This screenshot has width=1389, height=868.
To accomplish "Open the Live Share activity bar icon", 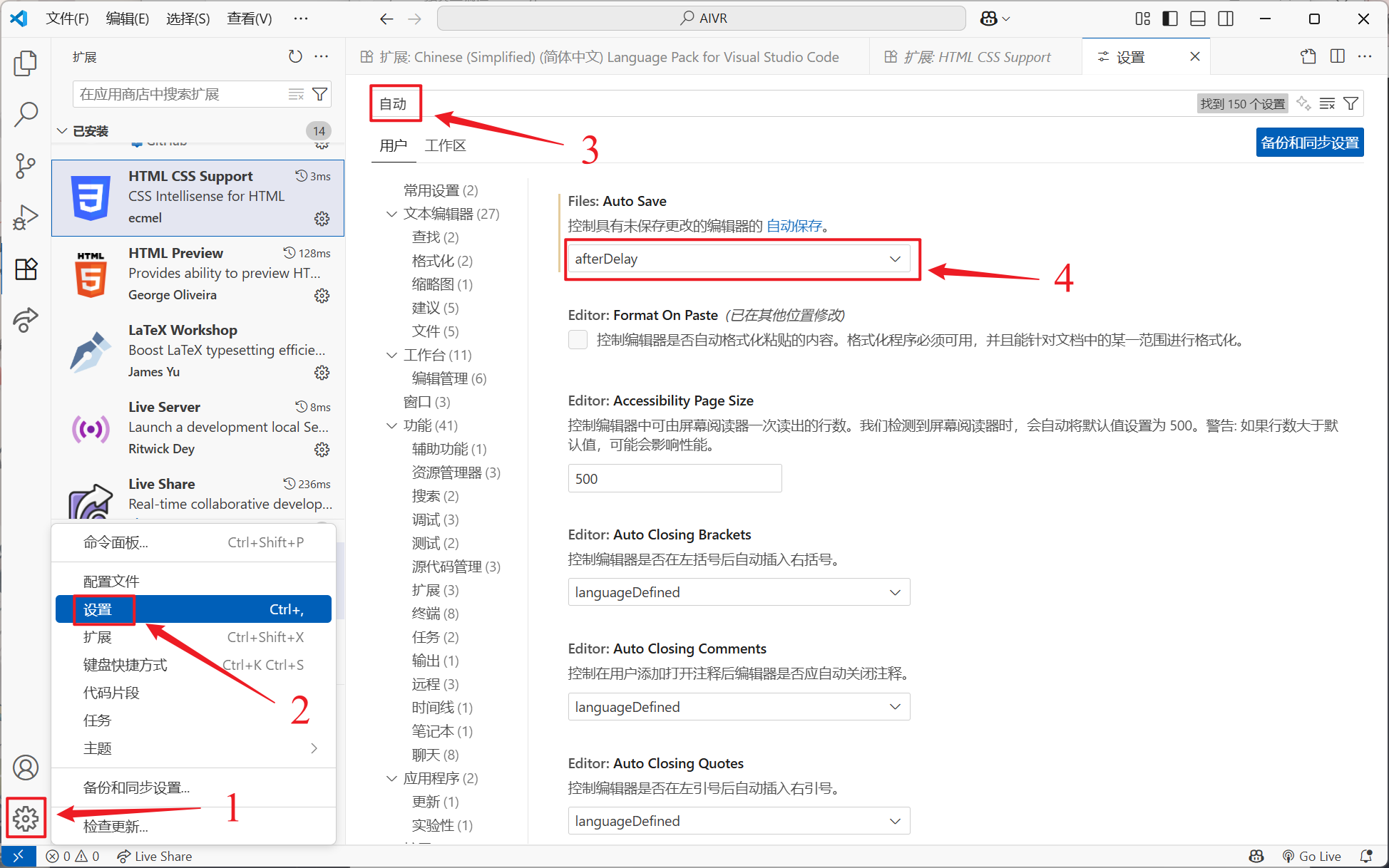I will click(x=26, y=320).
